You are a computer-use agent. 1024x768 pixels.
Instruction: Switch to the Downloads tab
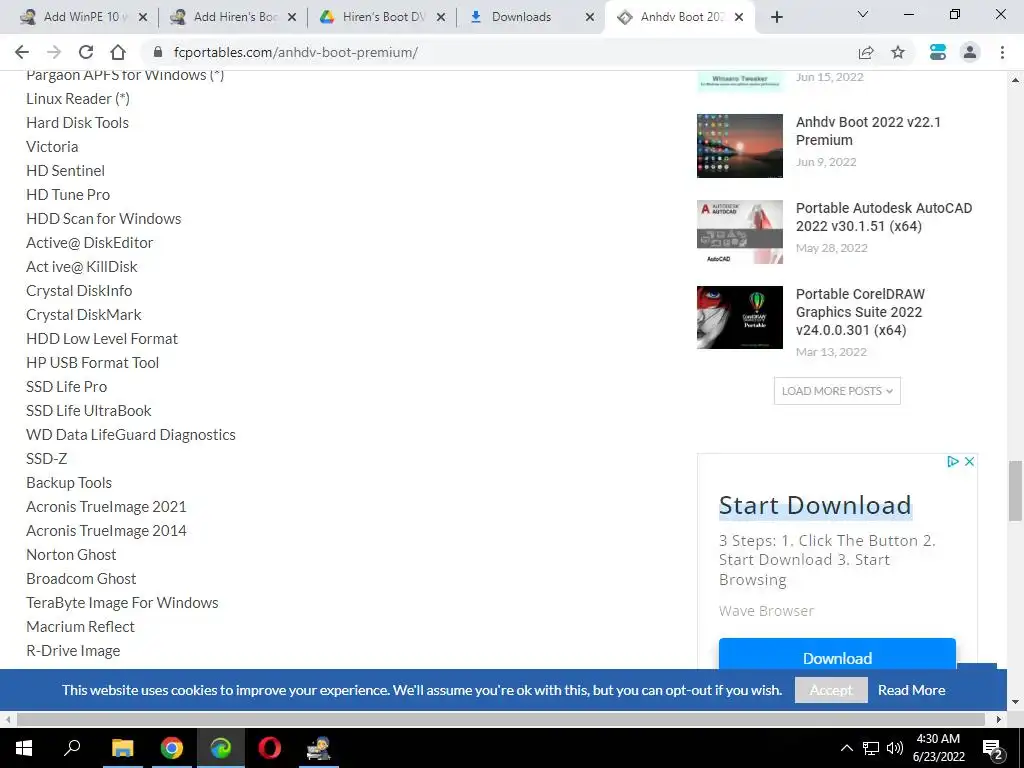[x=531, y=17]
